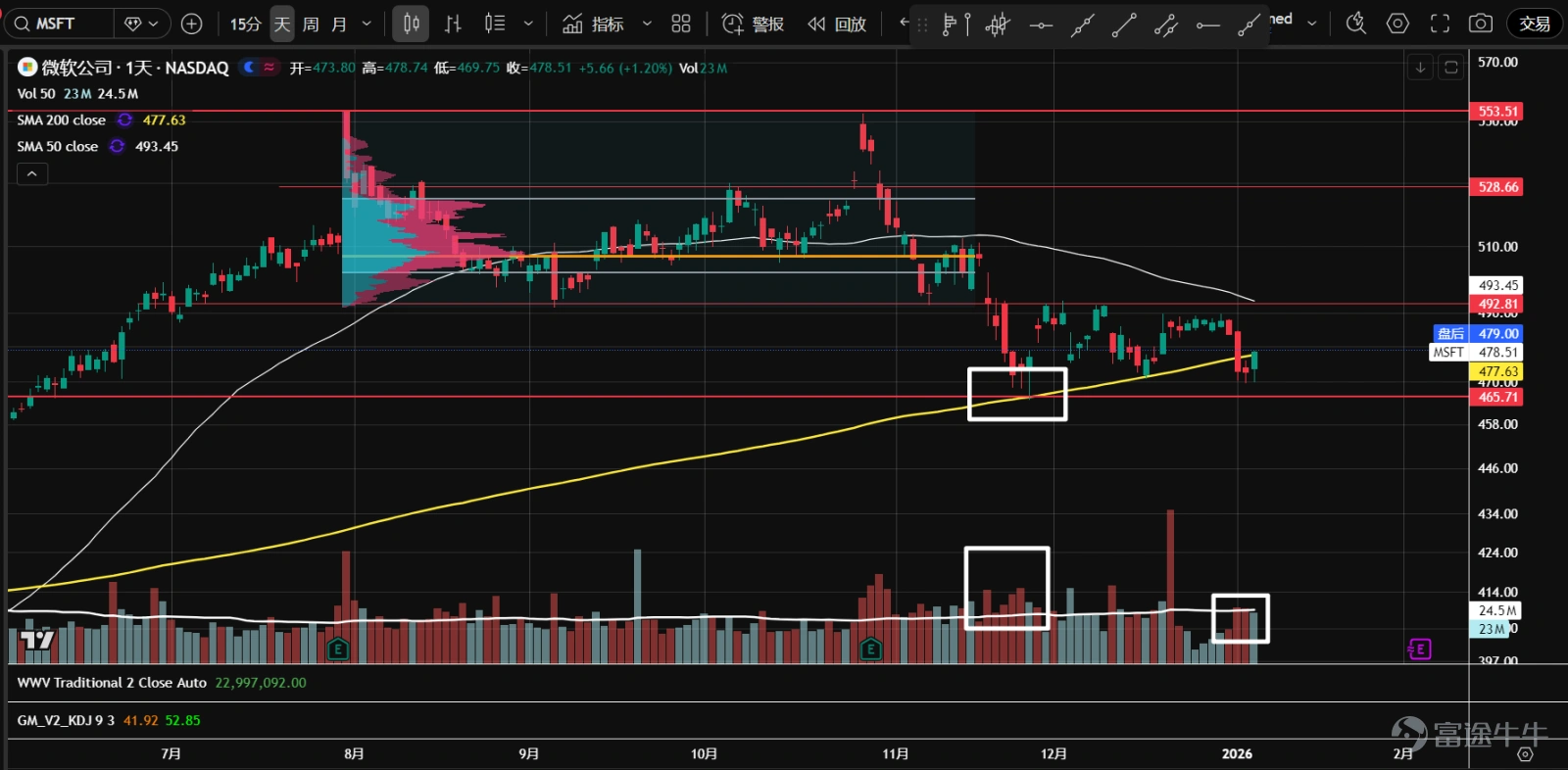Expand the layout name dropdown arrow
The width and height of the screenshot is (1568, 770).
[x=1311, y=24]
